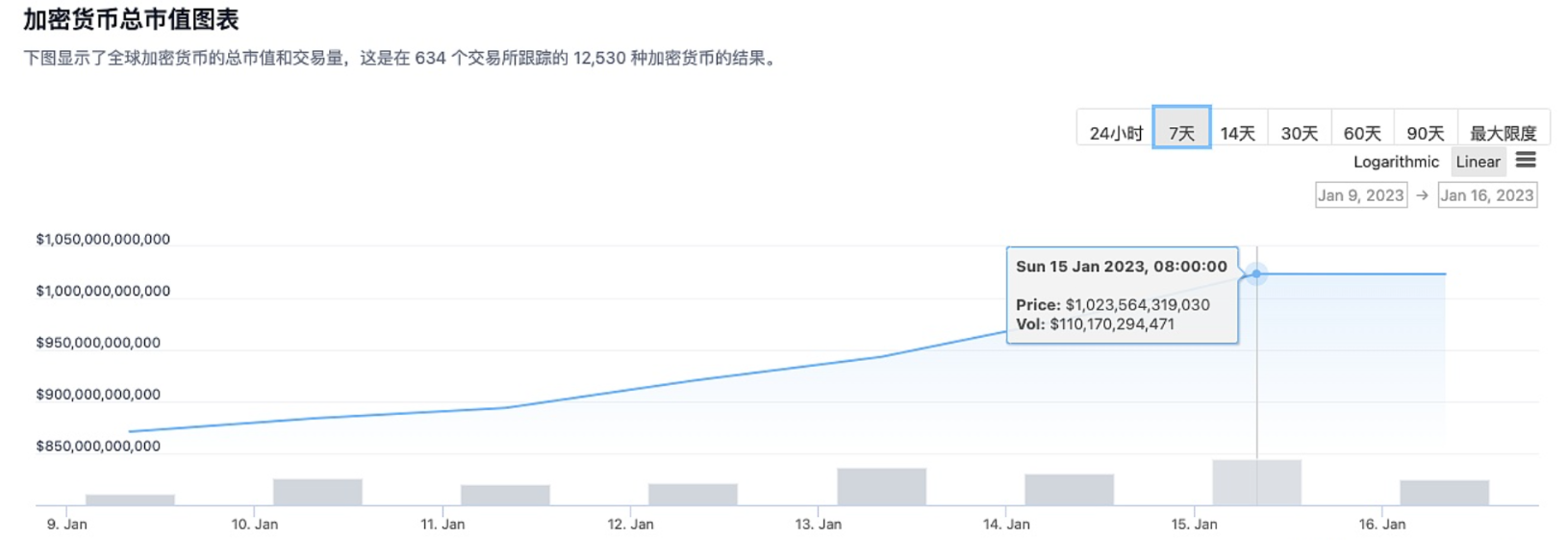
Task: Click the 9. Jan volume bar
Action: pyautogui.click(x=130, y=500)
